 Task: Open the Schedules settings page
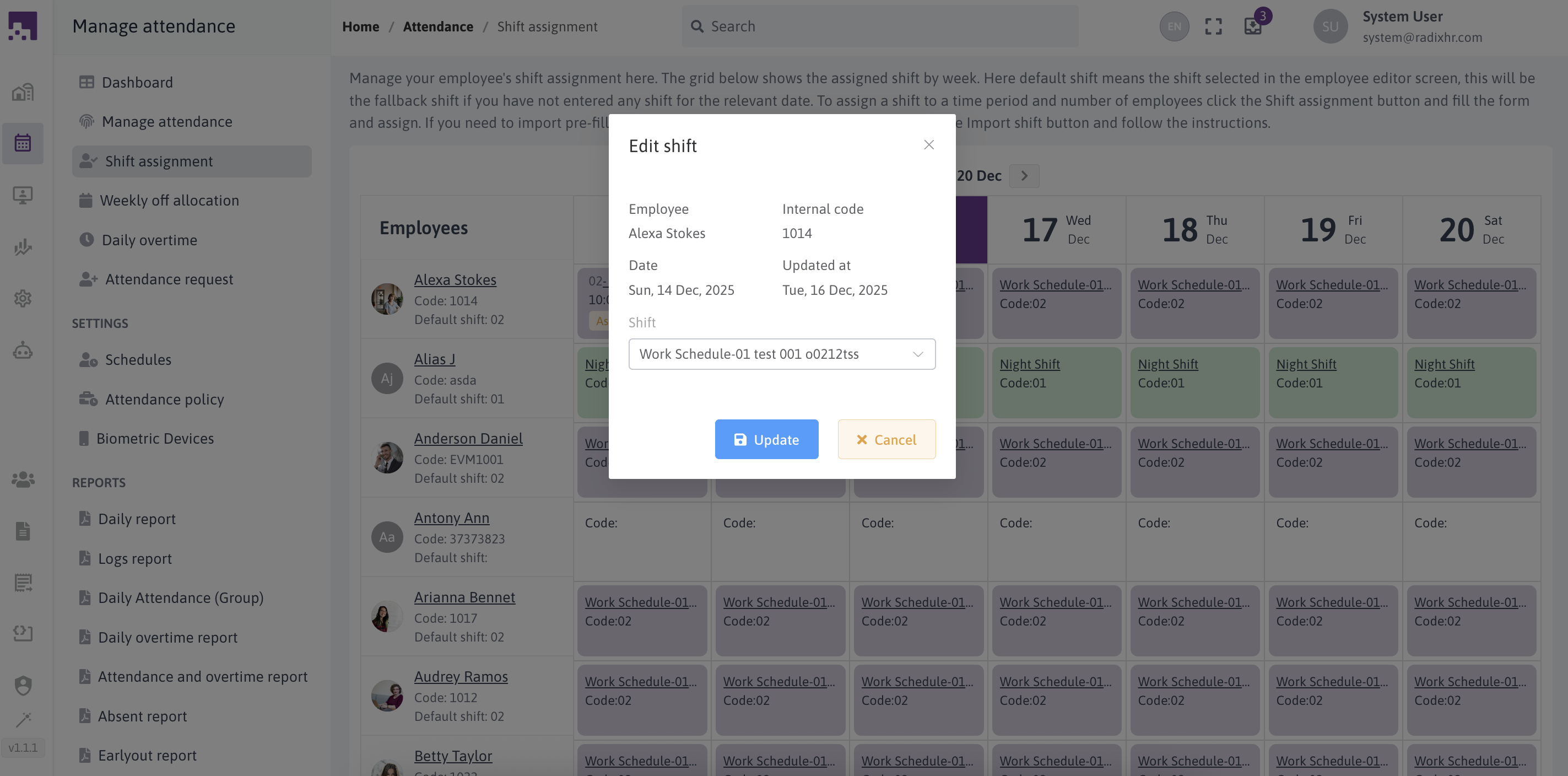click(138, 360)
